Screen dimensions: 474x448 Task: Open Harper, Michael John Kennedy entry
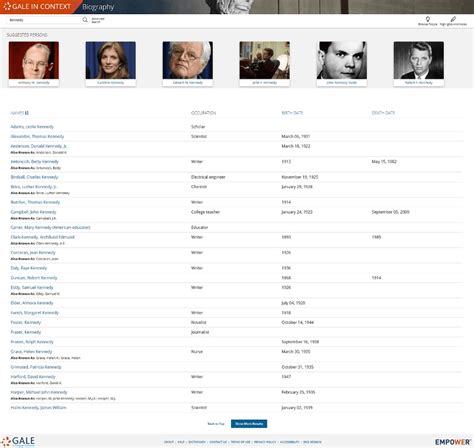[x=39, y=392]
